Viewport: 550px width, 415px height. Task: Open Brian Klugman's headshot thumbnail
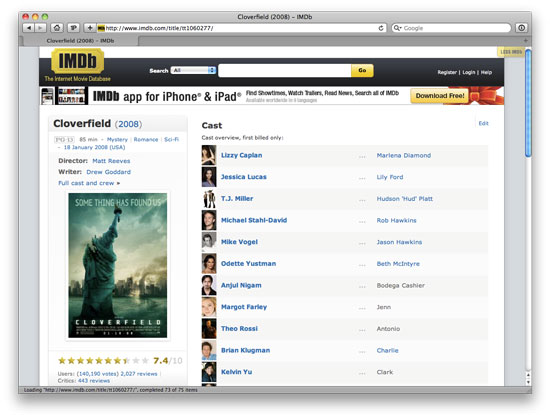coord(209,350)
